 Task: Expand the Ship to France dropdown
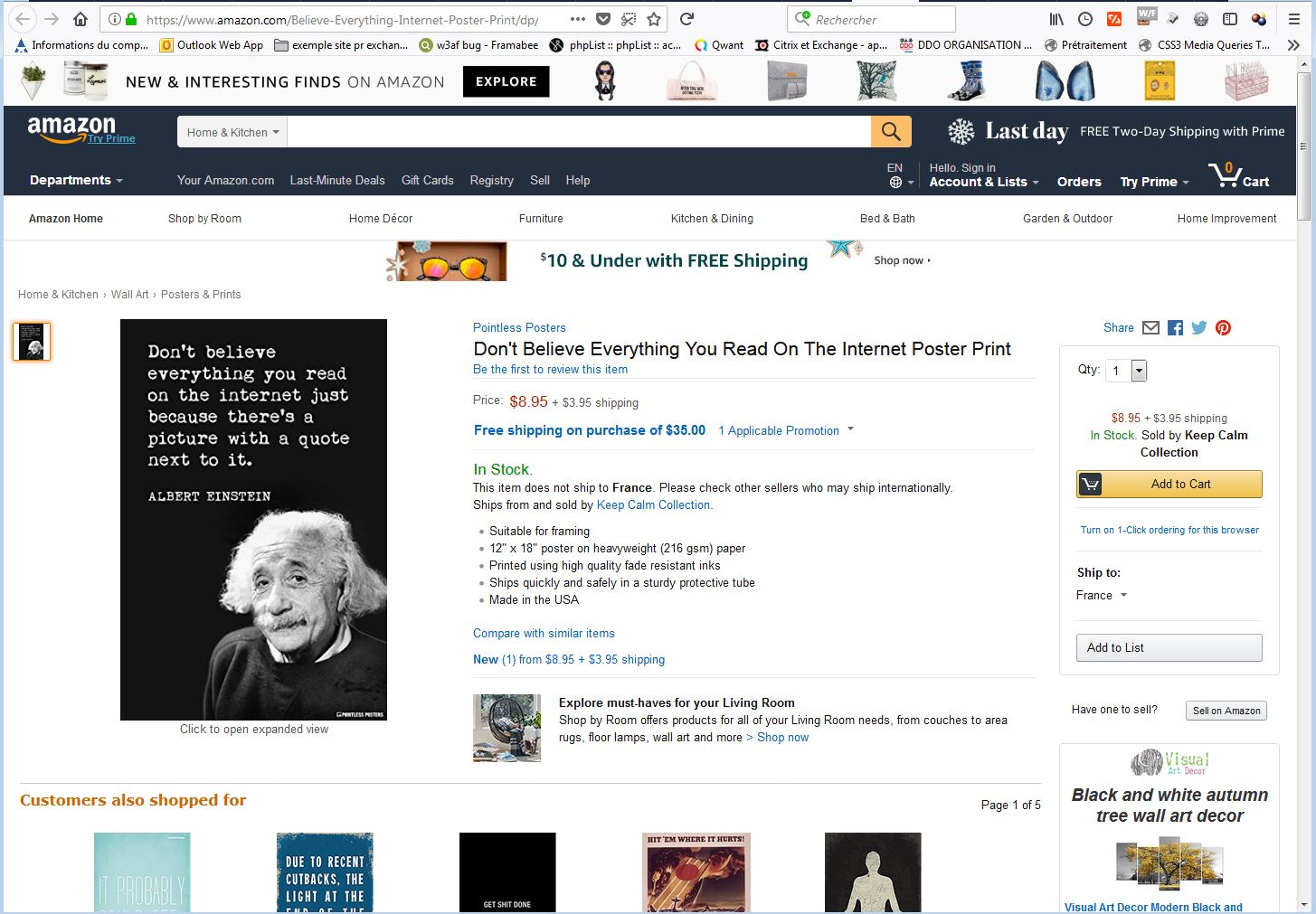click(1102, 595)
